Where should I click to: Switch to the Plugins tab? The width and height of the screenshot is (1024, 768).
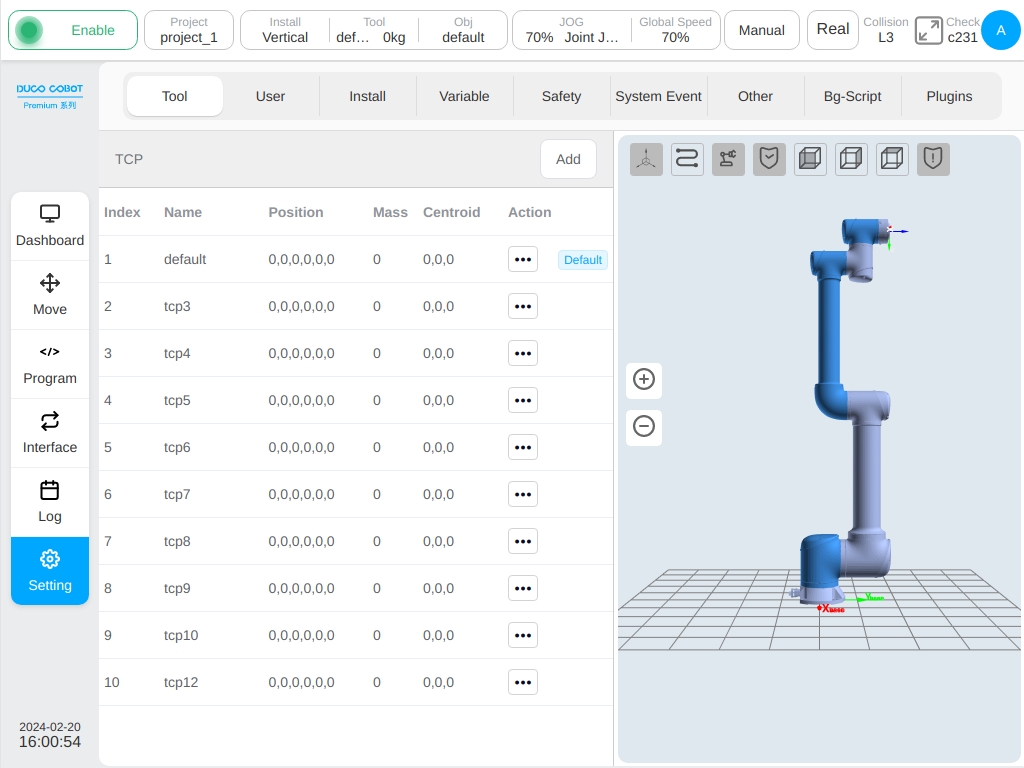949,96
